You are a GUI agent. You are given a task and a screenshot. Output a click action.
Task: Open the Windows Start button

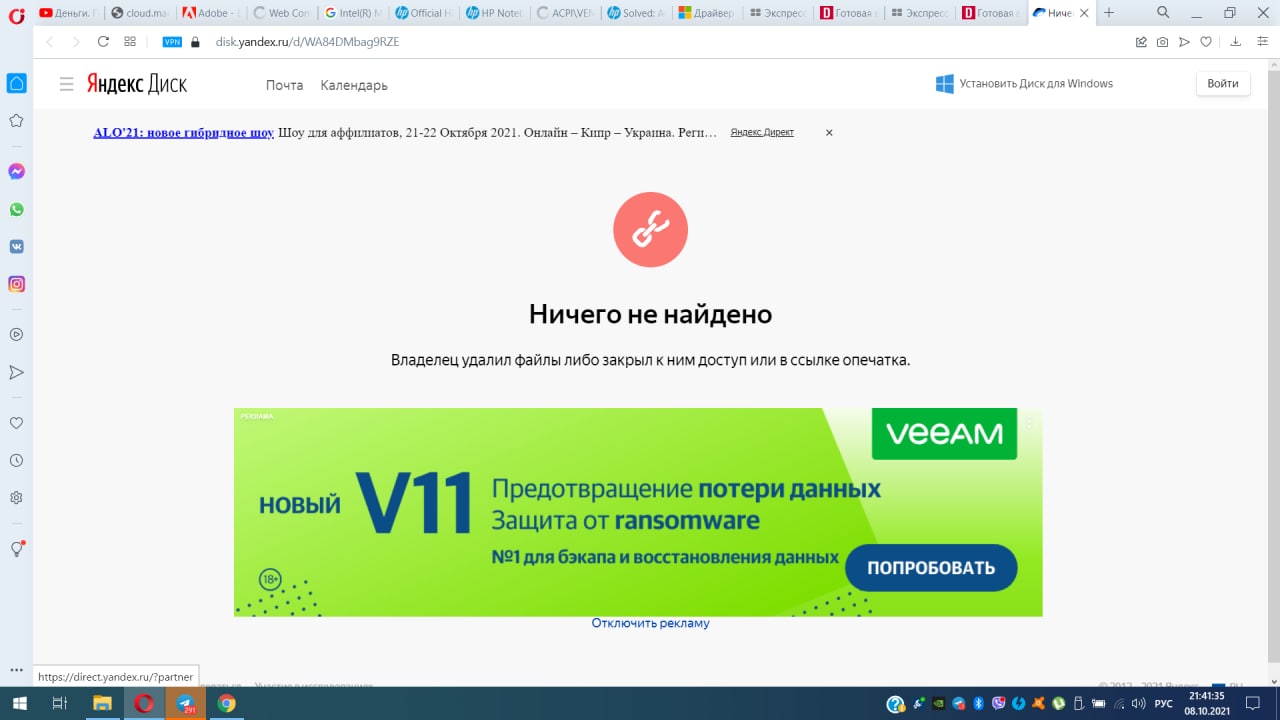click(x=20, y=703)
